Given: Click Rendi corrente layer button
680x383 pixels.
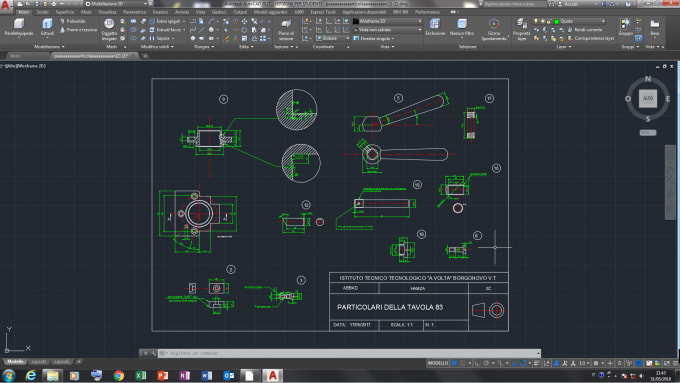Looking at the screenshot, I should (585, 29).
